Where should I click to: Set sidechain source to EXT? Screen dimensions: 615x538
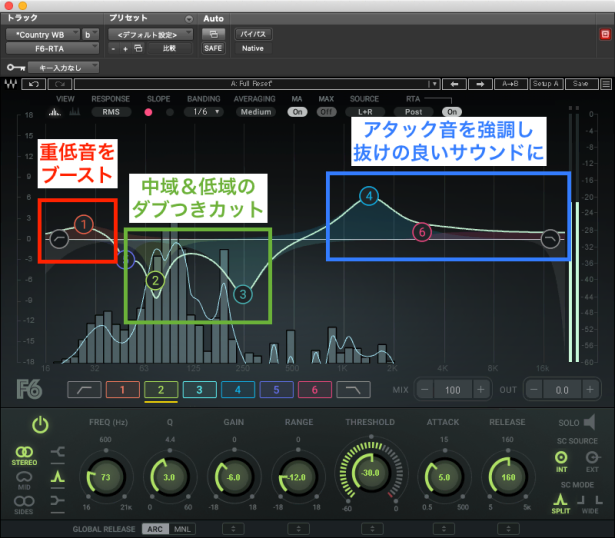click(592, 461)
